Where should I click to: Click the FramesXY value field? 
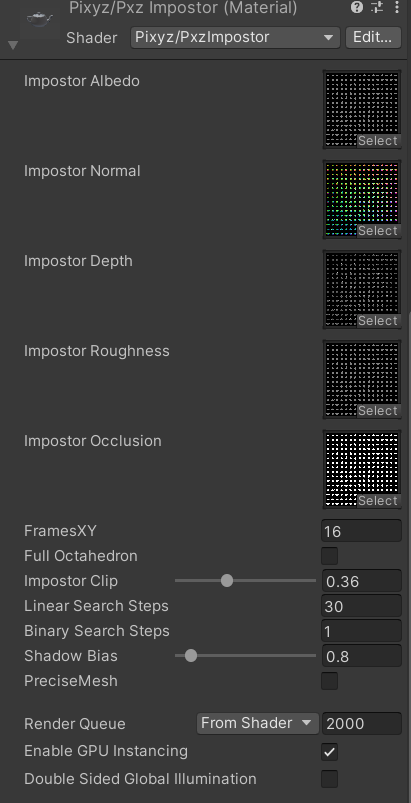click(361, 531)
